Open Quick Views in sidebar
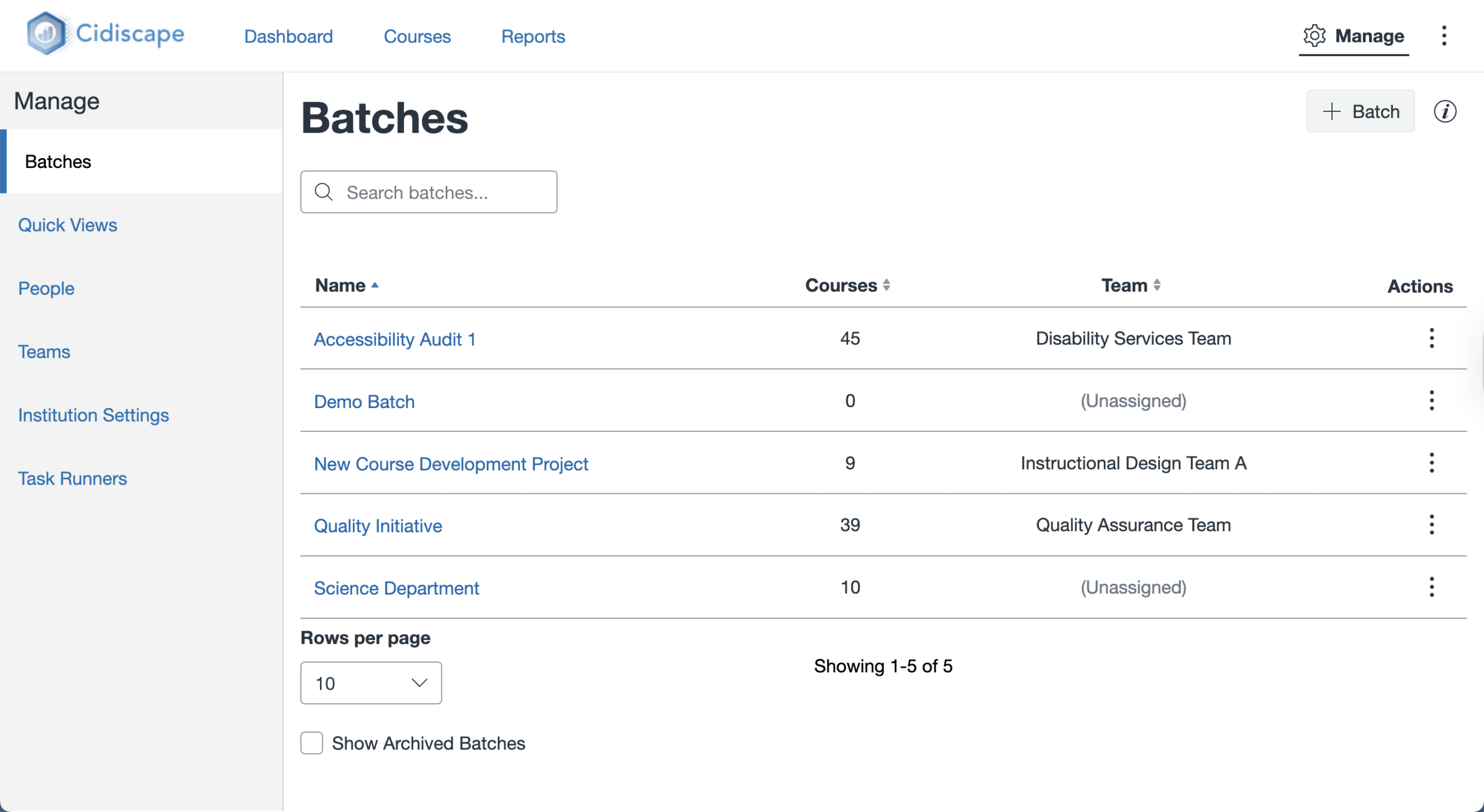This screenshot has width=1484, height=812. pos(67,225)
